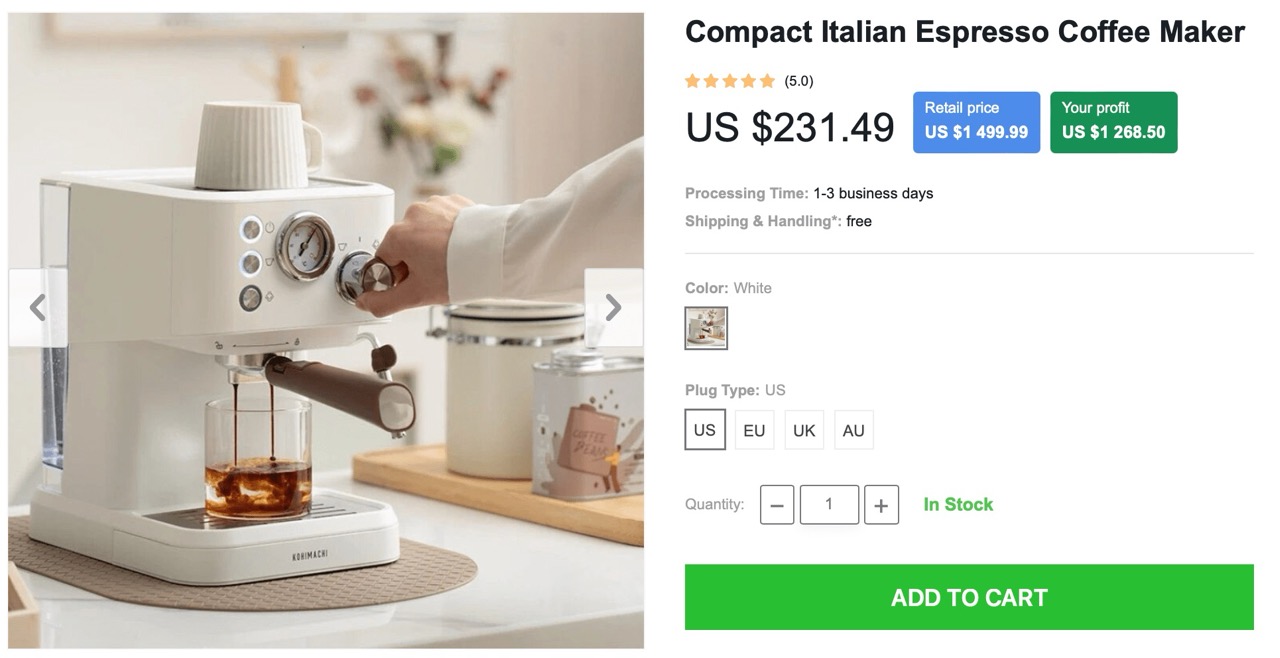Click the previous image arrow
Image resolution: width=1280 pixels, height=658 pixels.
point(38,308)
